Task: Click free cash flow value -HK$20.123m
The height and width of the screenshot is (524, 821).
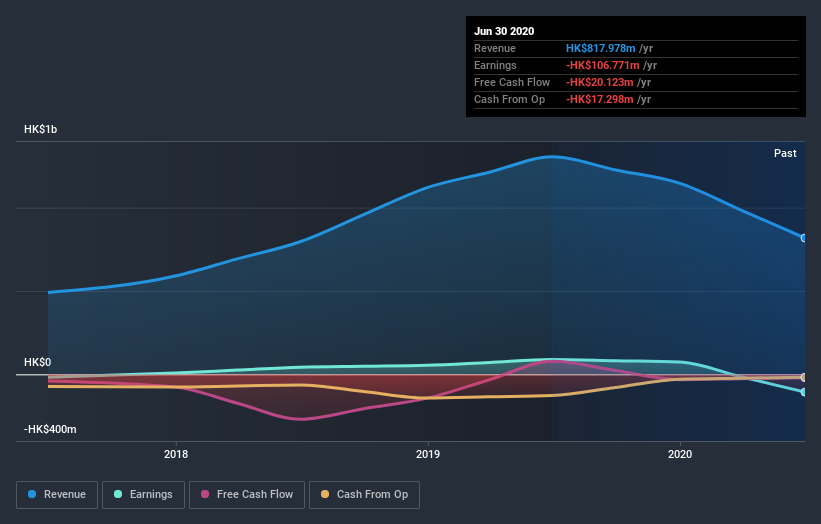Action: 600,82
